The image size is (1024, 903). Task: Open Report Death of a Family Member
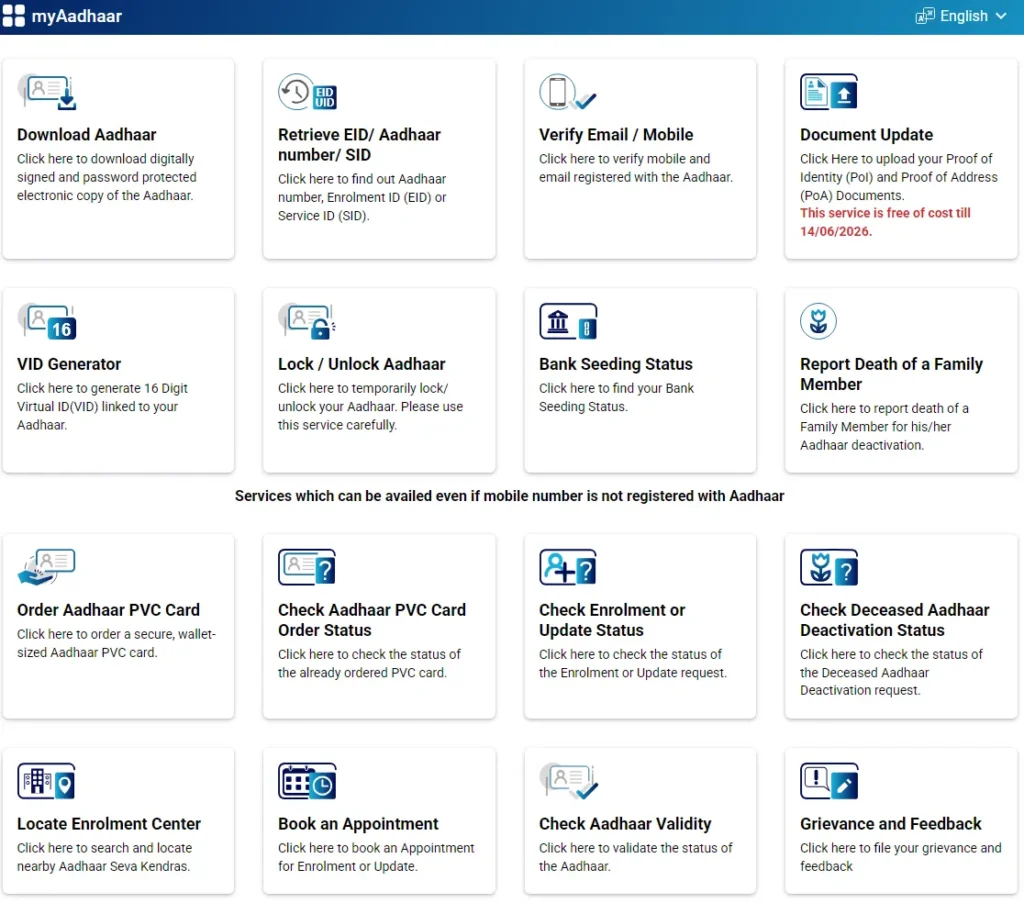[891, 373]
